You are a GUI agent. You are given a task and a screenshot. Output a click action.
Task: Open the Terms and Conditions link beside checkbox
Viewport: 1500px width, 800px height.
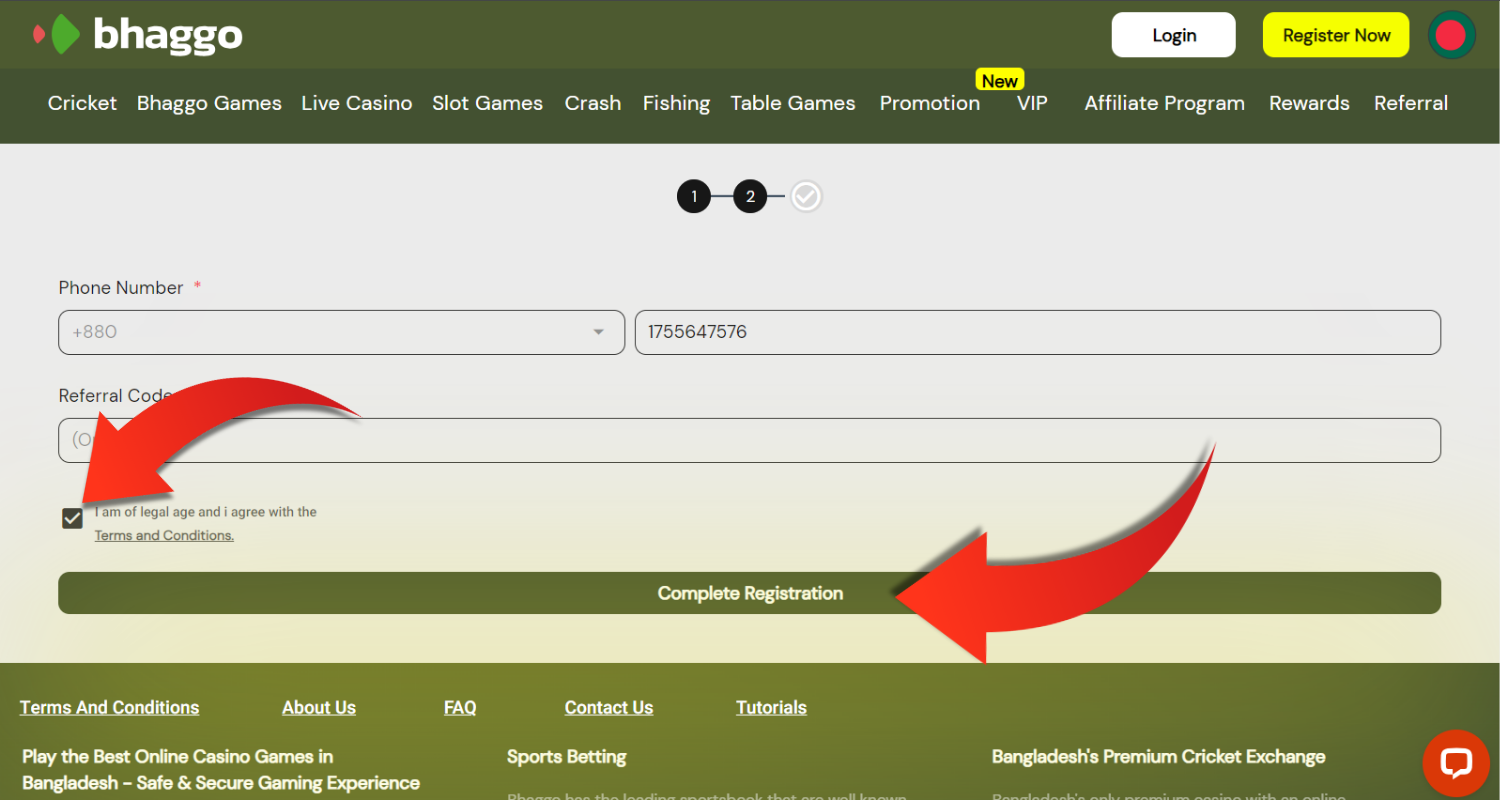coord(164,535)
